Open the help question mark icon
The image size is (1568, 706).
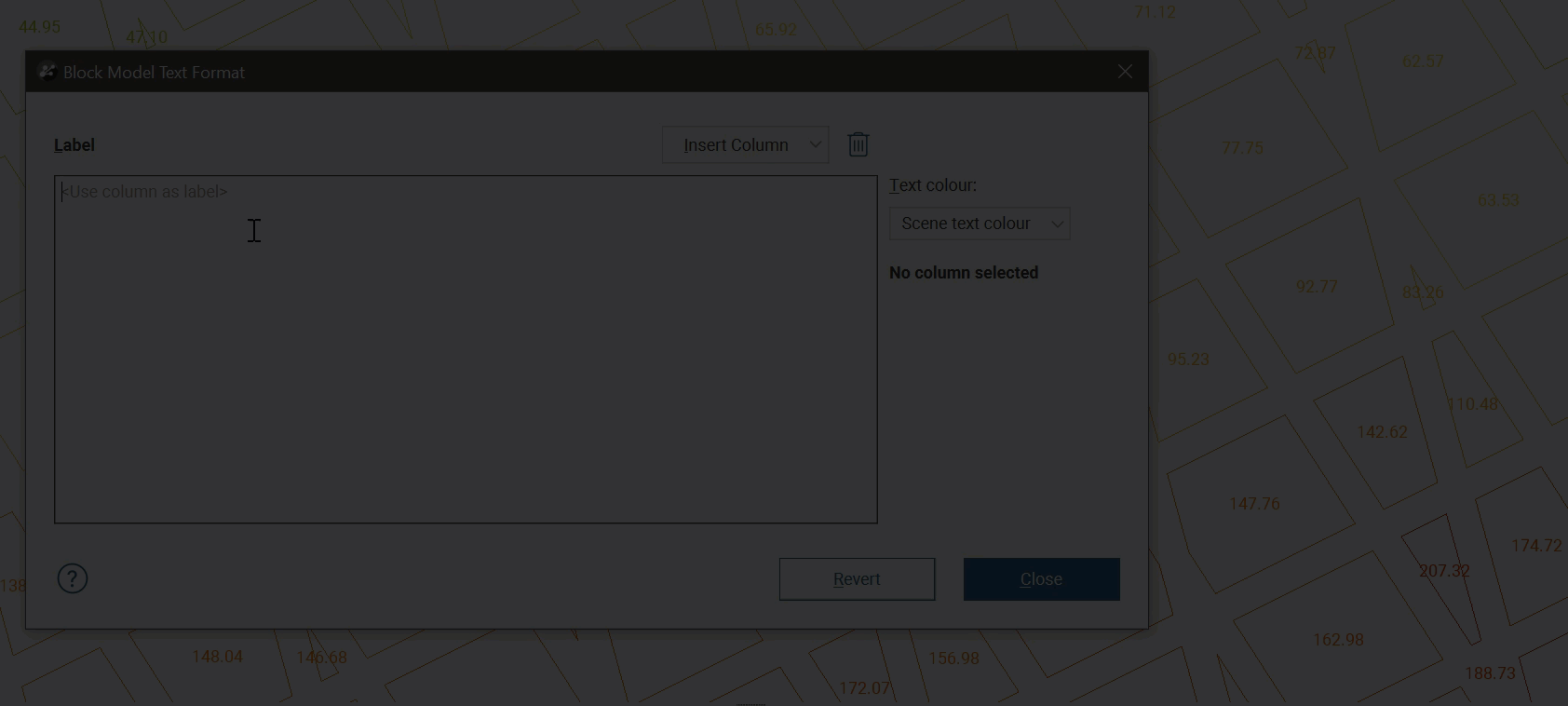(x=73, y=579)
